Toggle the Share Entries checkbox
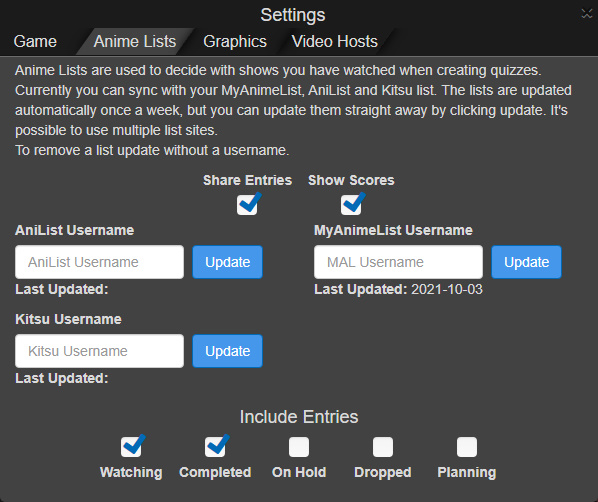Screen dimensions: 598x502 (247, 205)
